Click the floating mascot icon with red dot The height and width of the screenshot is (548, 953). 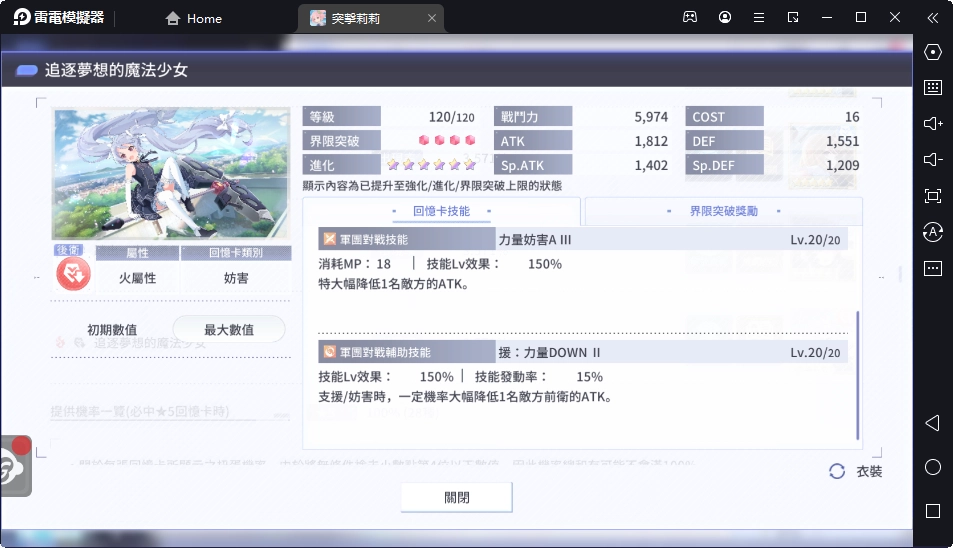(15, 467)
